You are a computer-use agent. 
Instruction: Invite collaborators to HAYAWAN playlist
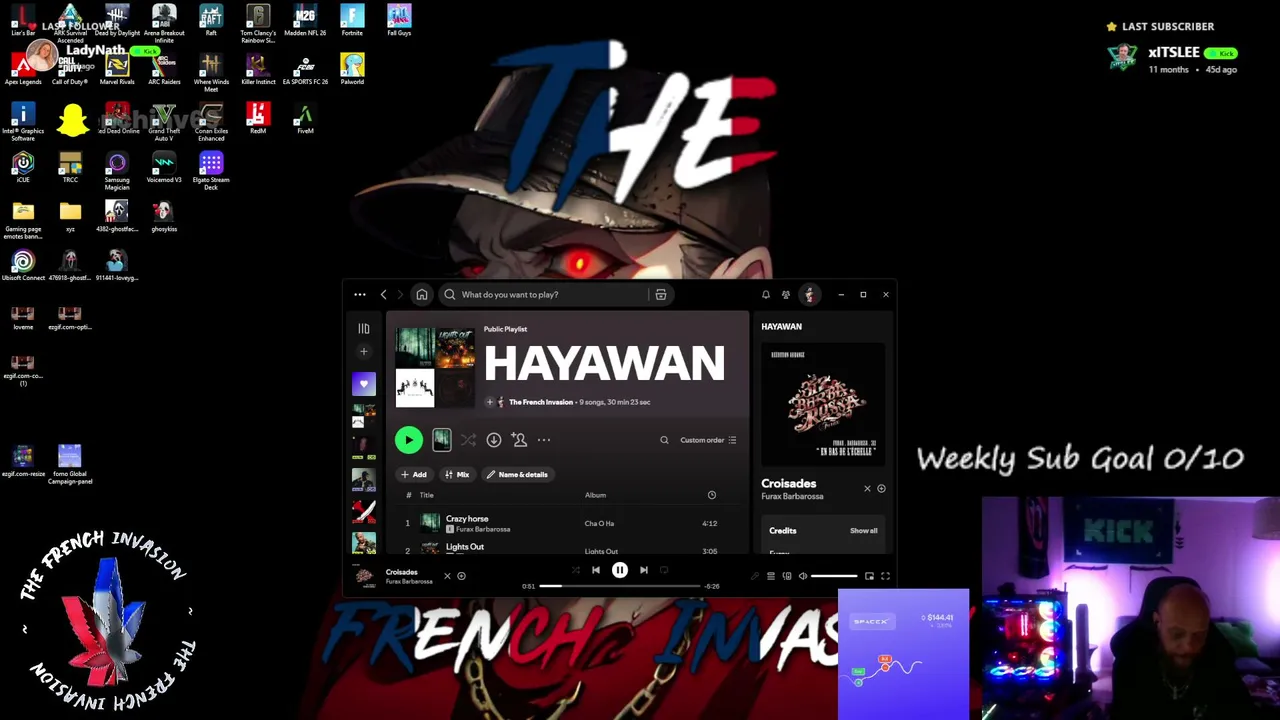pyautogui.click(x=519, y=440)
